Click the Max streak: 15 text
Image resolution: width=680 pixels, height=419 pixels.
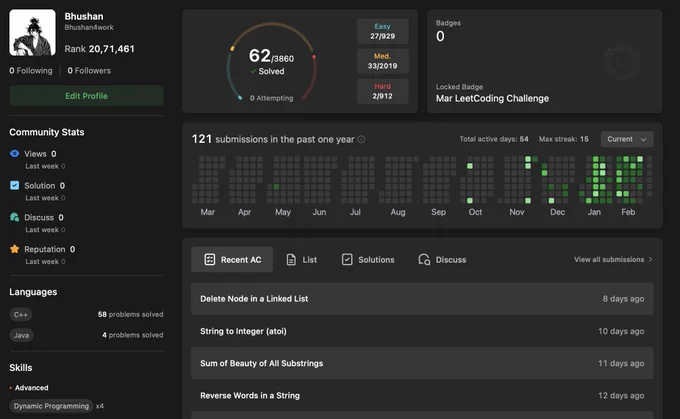[564, 139]
